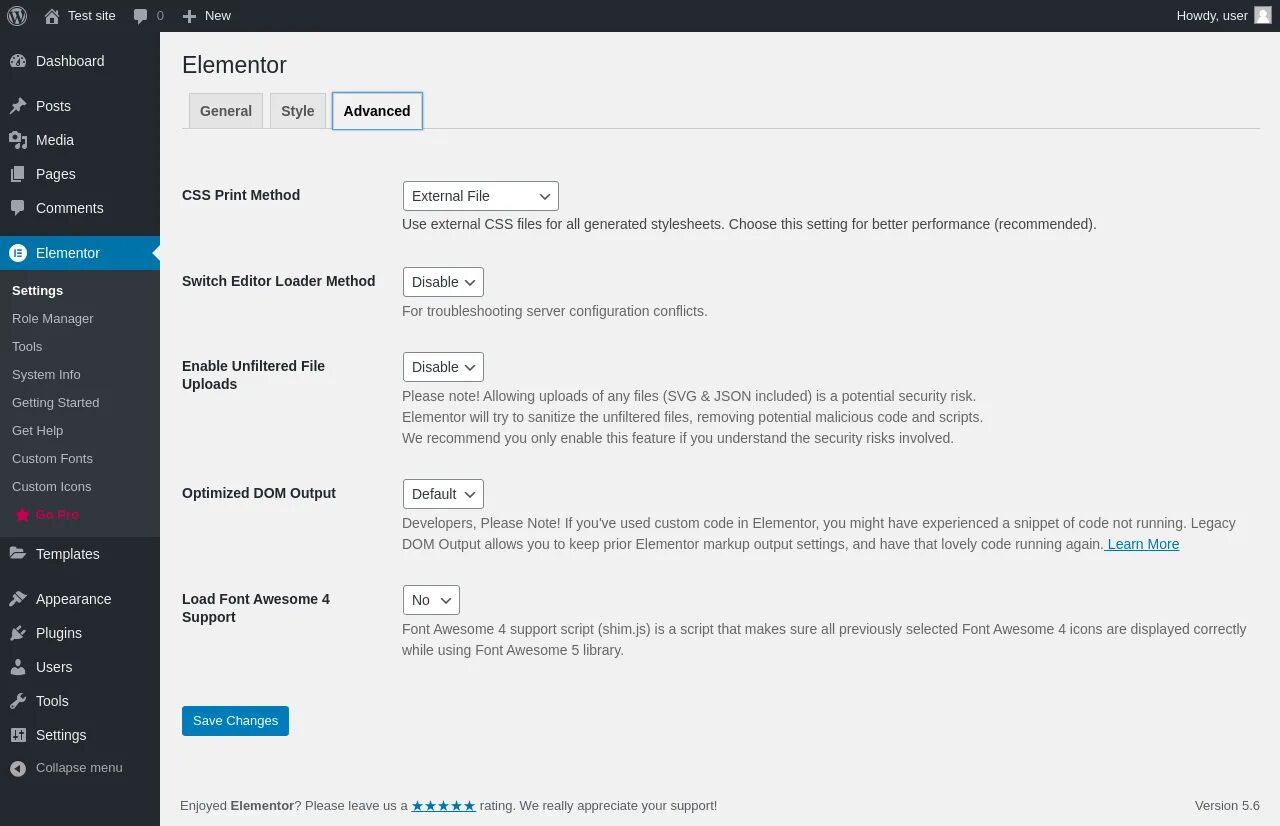Expand the Optimized DOM Output dropdown
Screen dimensions: 1280x826
[x=443, y=494]
